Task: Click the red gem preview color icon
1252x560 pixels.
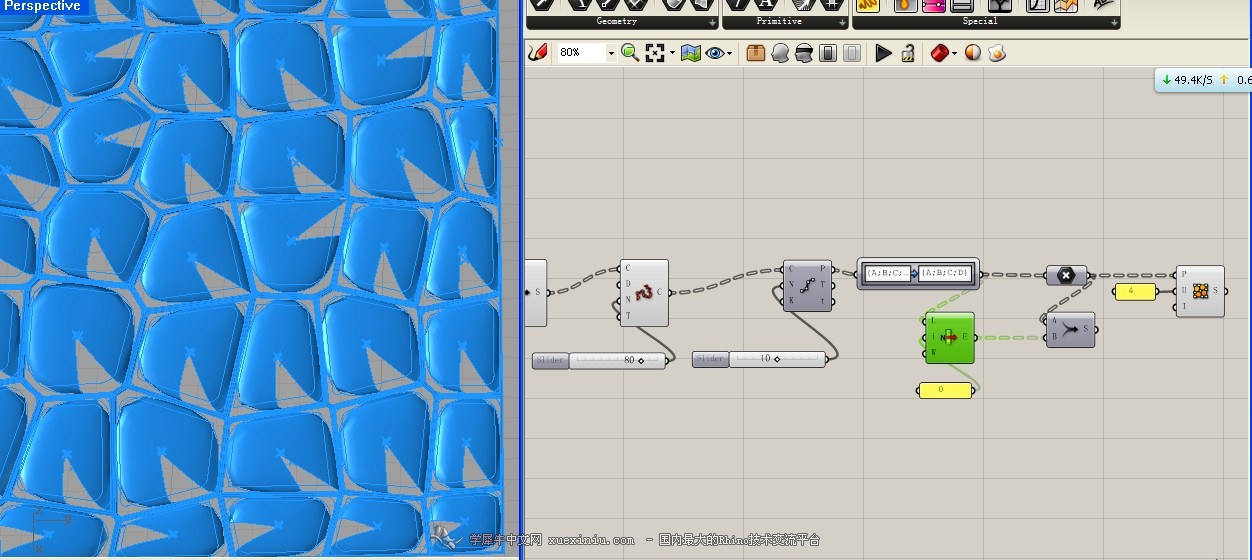Action: point(939,52)
